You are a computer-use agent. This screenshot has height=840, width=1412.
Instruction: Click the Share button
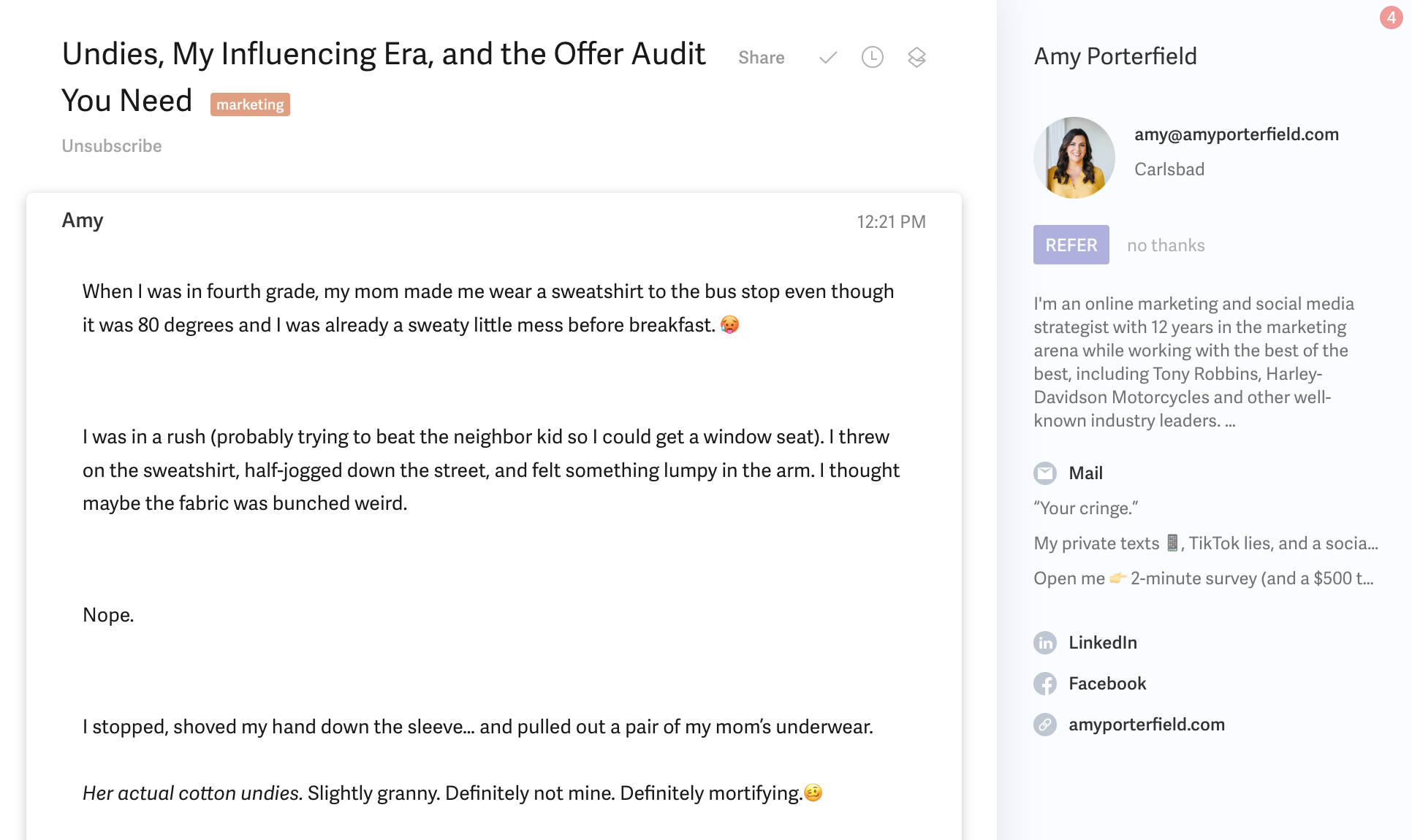(x=762, y=58)
